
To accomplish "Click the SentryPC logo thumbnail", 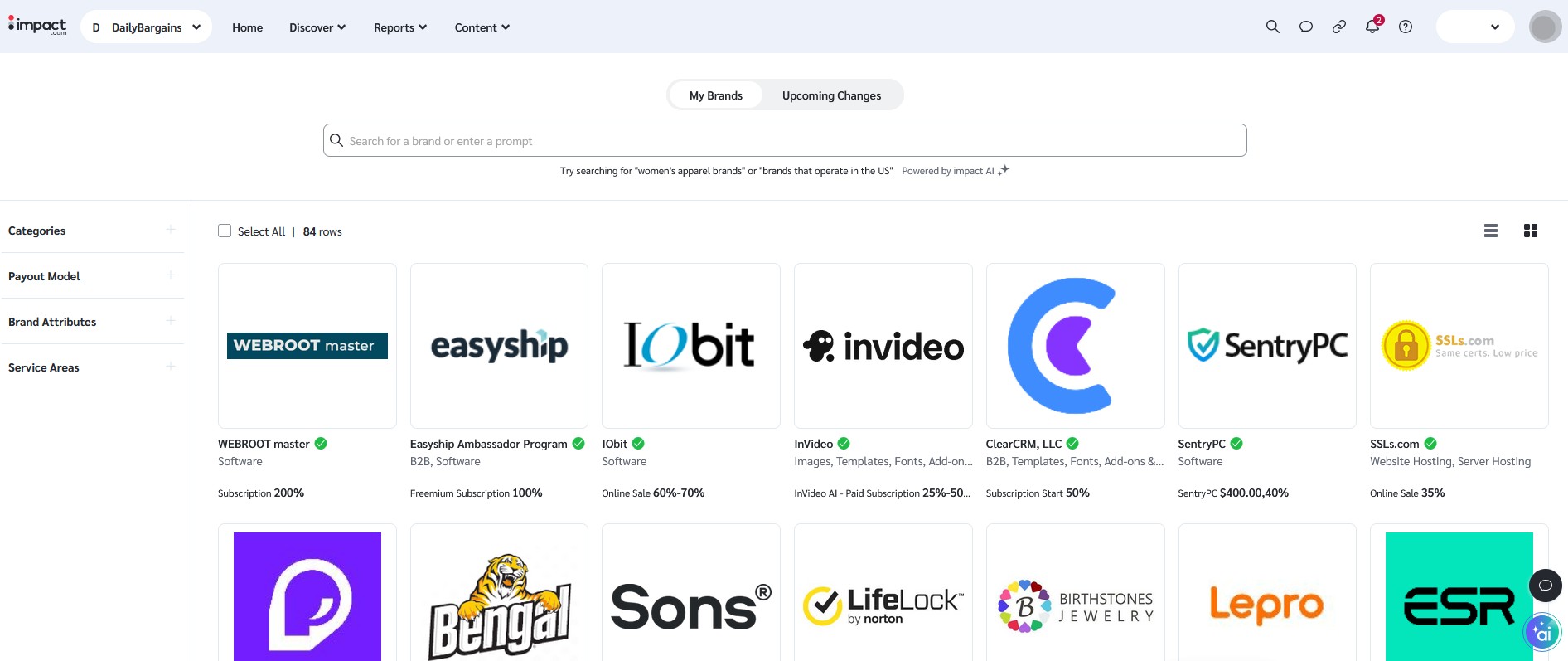I will tap(1267, 346).
